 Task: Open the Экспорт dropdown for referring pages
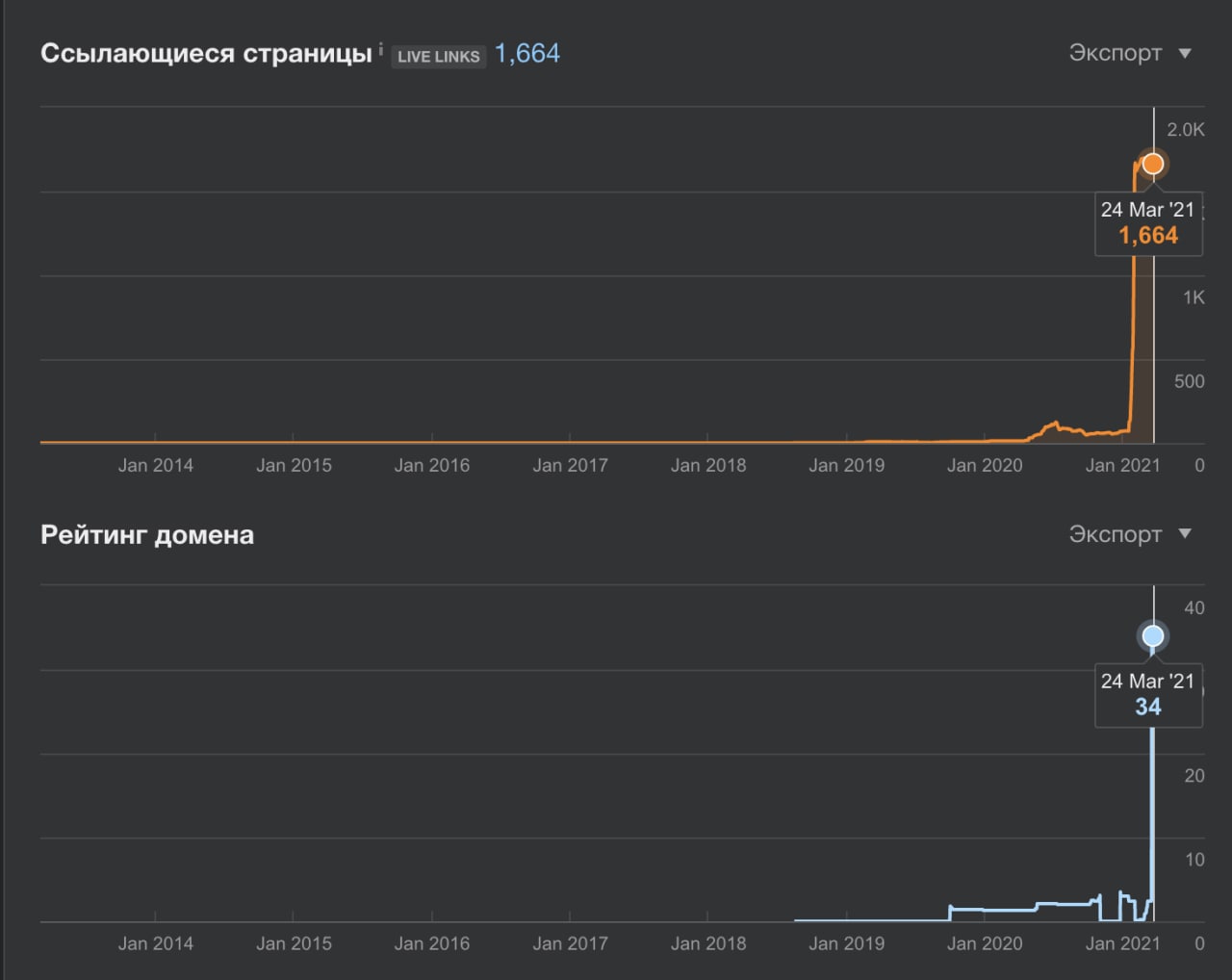click(1130, 53)
